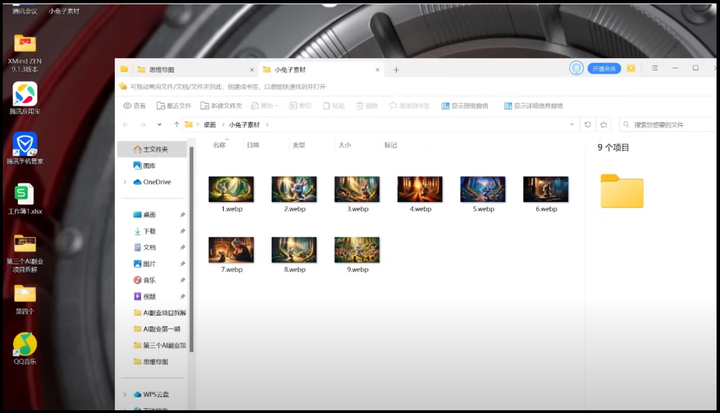
Task: Select the 2.webp thumbnail
Action: [294, 189]
